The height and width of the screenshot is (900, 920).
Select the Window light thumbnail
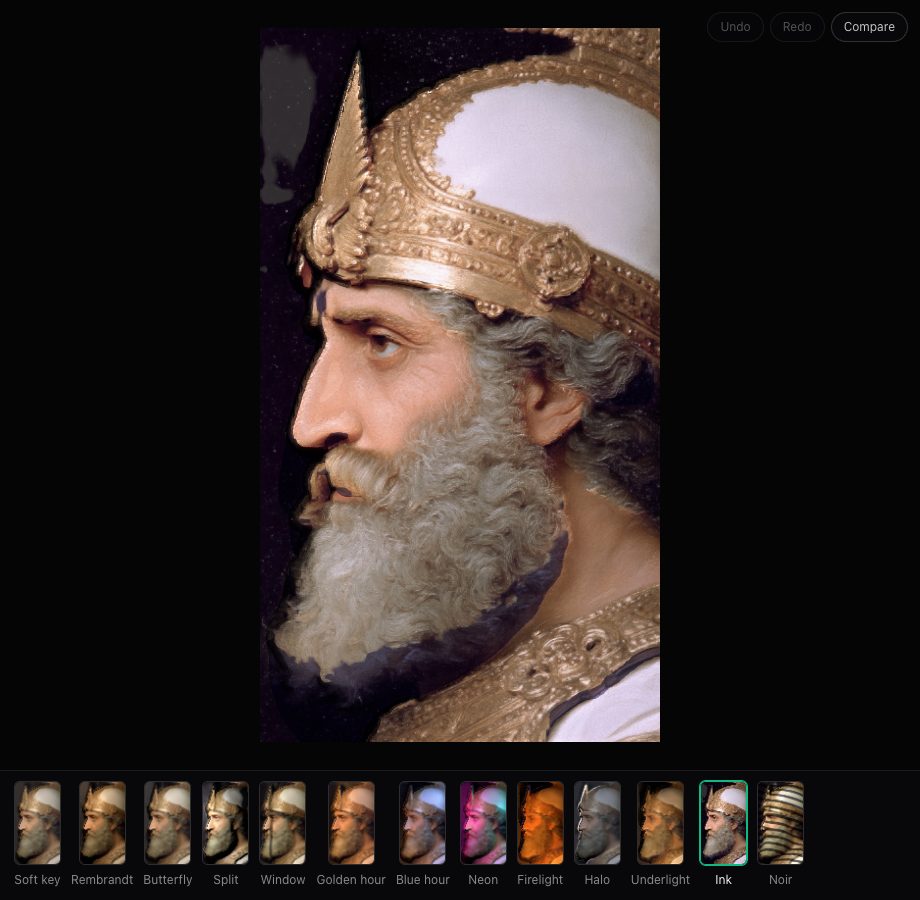[x=283, y=823]
